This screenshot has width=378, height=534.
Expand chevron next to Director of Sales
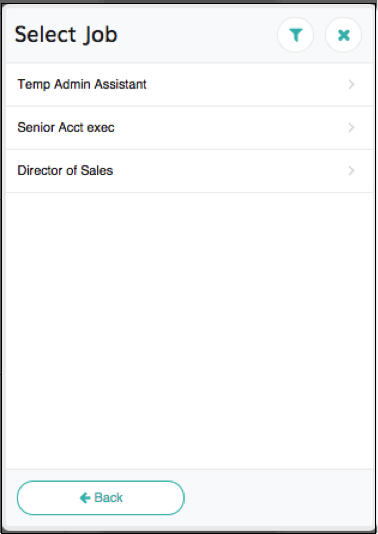351,170
